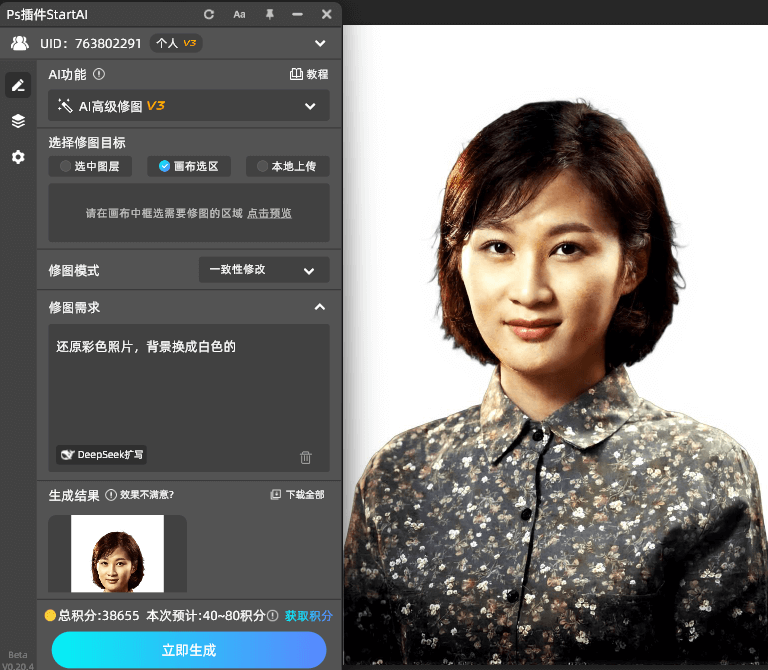Screen dimensions: 768x670
Task: Expand the AI高级修图 function dropdown
Action: point(189,105)
